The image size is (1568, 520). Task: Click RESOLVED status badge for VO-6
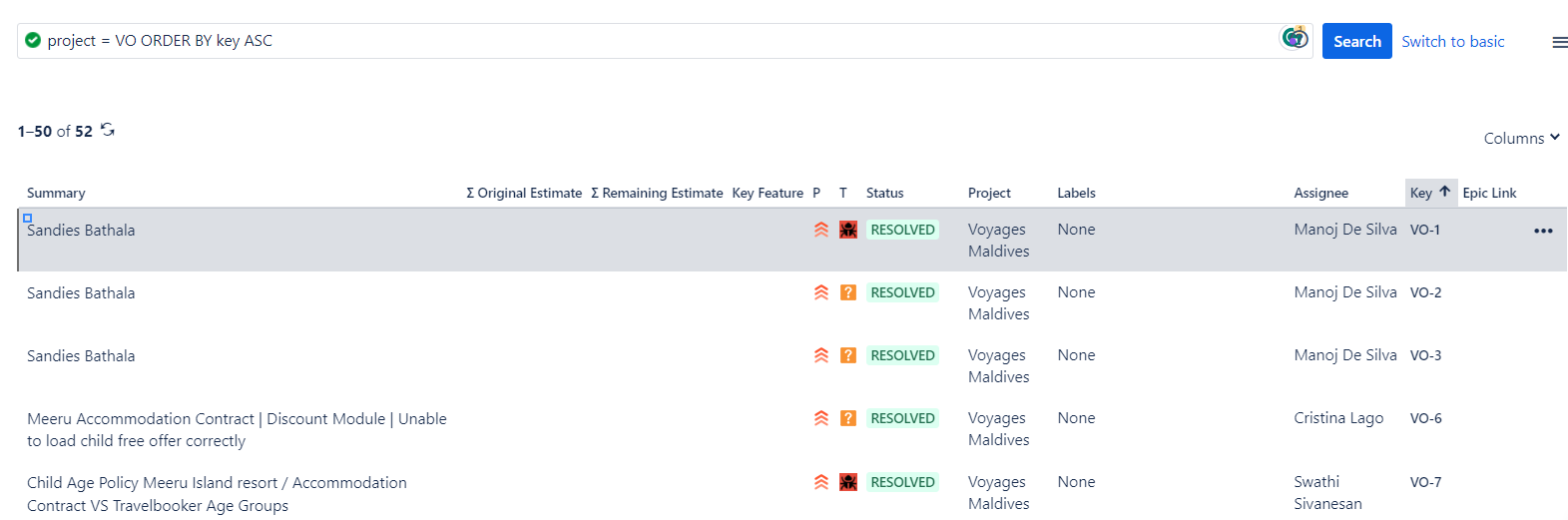[902, 418]
